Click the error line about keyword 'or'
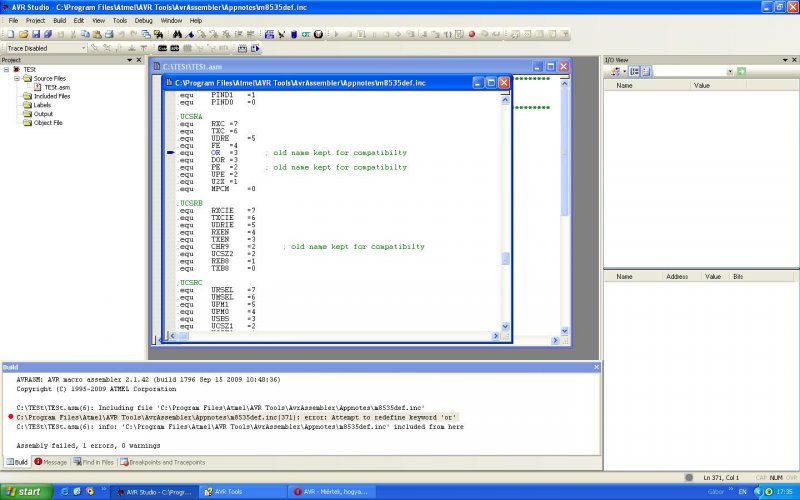Image resolution: width=800 pixels, height=500 pixels. click(236, 417)
